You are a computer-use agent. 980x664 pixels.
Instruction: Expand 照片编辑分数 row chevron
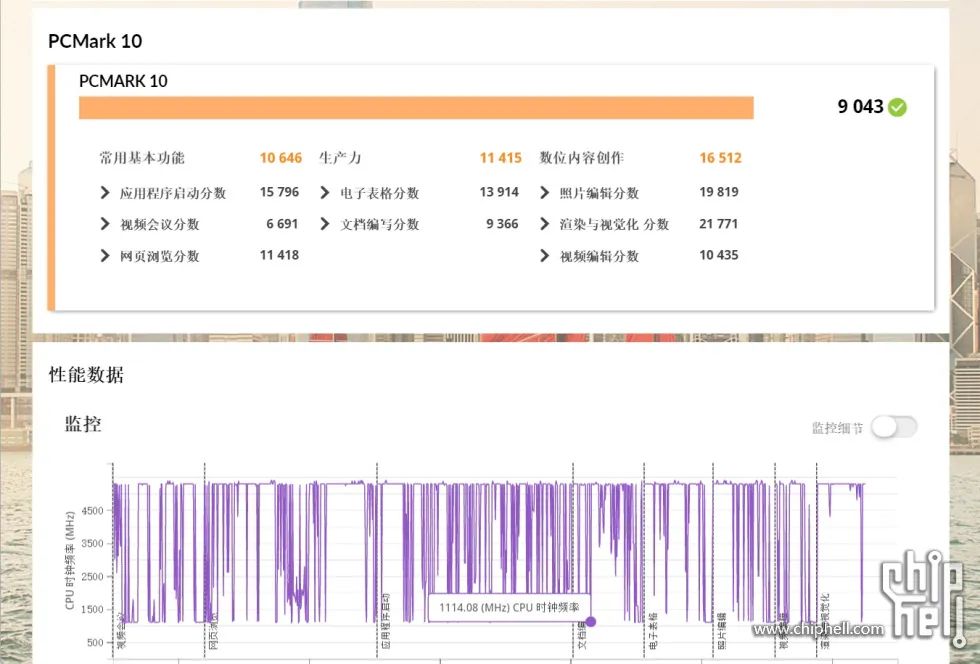[544, 193]
